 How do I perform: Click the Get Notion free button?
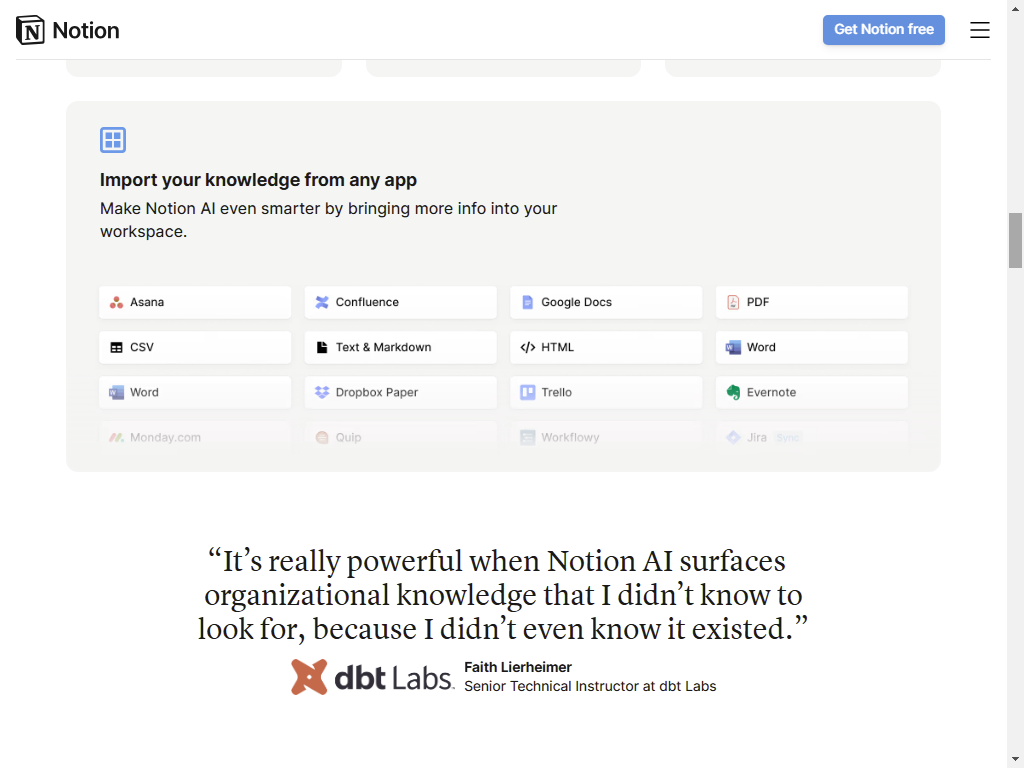tap(884, 29)
